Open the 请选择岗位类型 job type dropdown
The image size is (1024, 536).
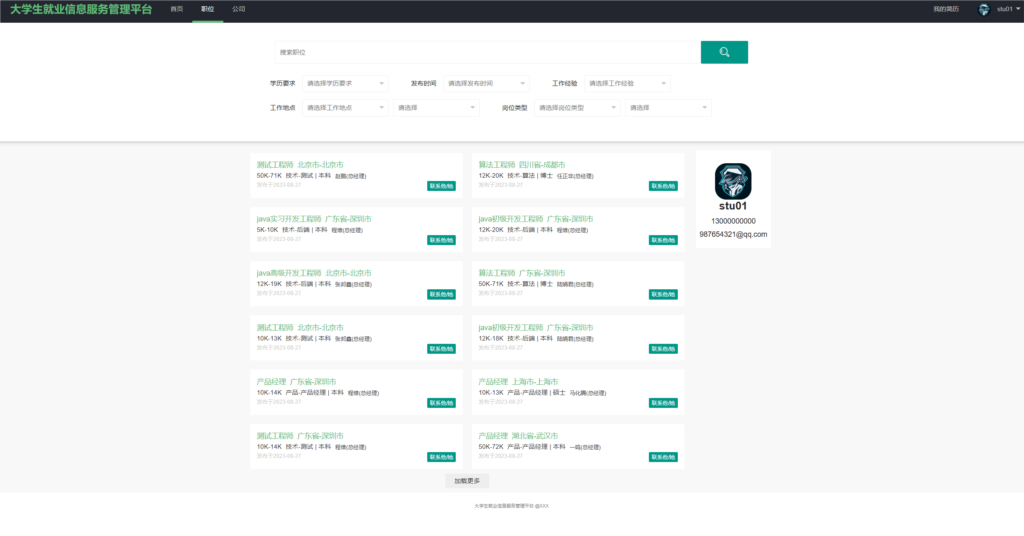579,108
